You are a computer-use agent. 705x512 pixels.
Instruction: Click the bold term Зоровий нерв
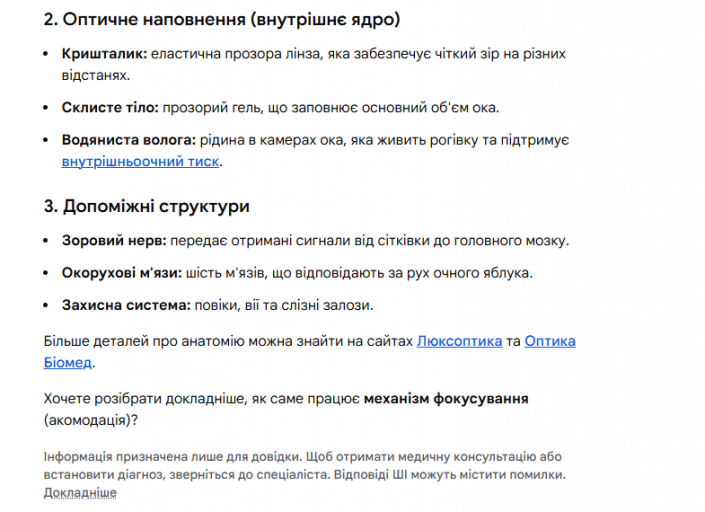[x=113, y=241]
